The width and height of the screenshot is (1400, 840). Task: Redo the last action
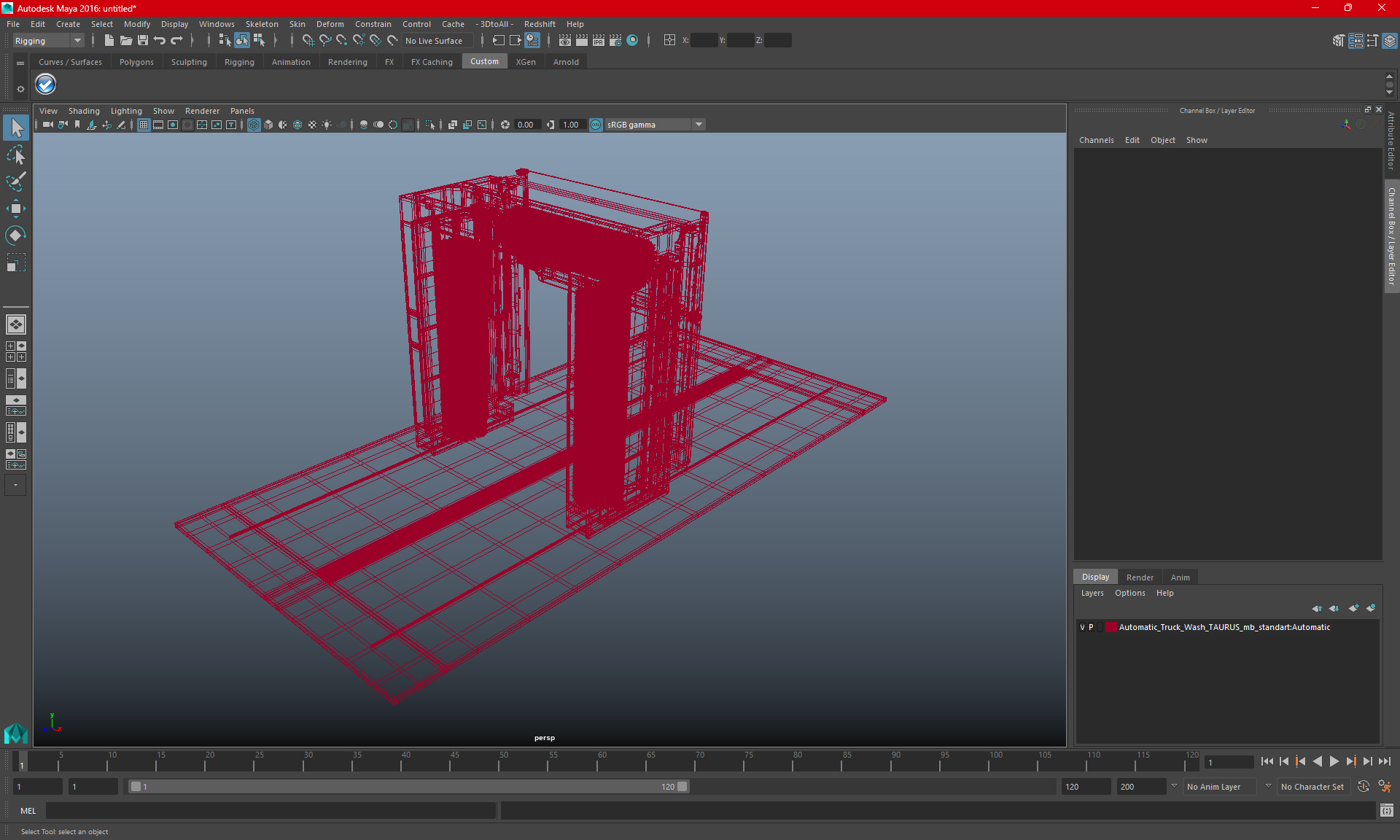[176, 41]
